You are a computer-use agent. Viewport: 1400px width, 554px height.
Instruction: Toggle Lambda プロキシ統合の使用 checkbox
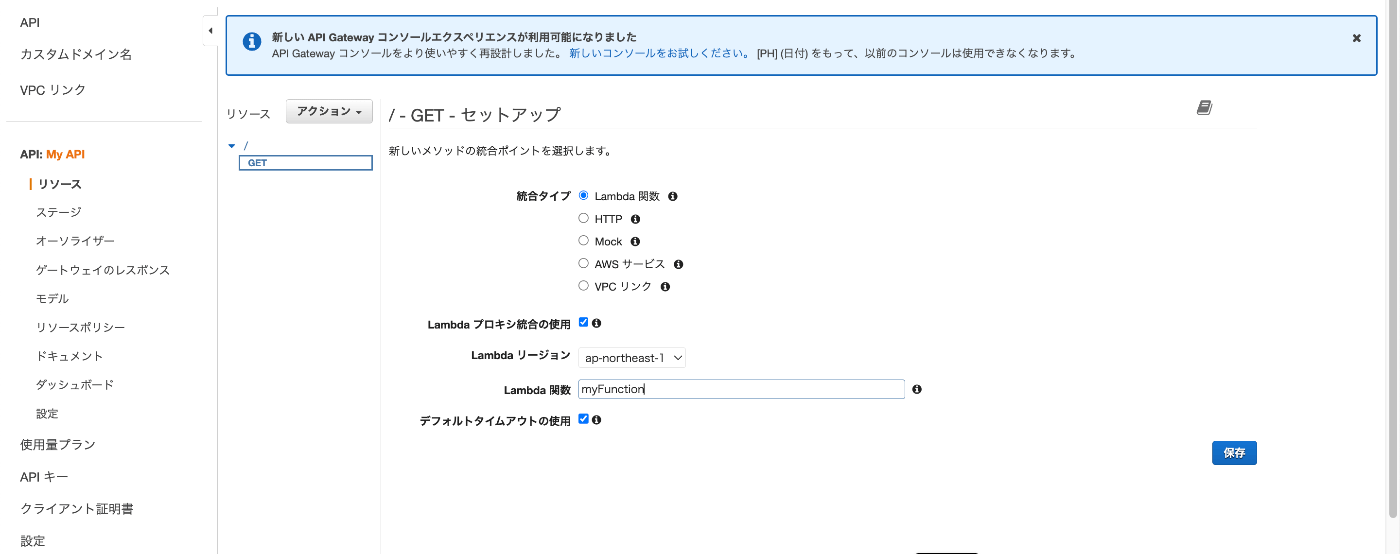pos(584,322)
